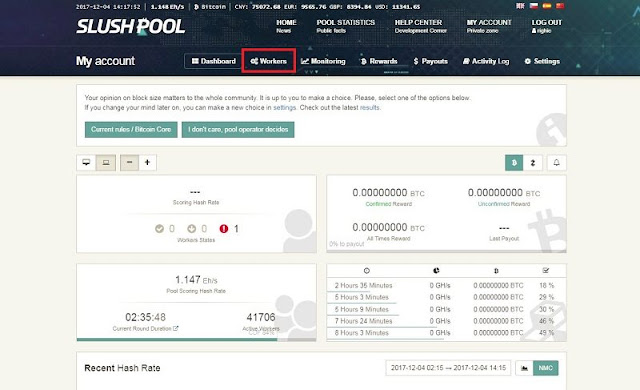This screenshot has width=640, height=390.
Task: Click the red alert workers status icon
Action: [x=224, y=228]
